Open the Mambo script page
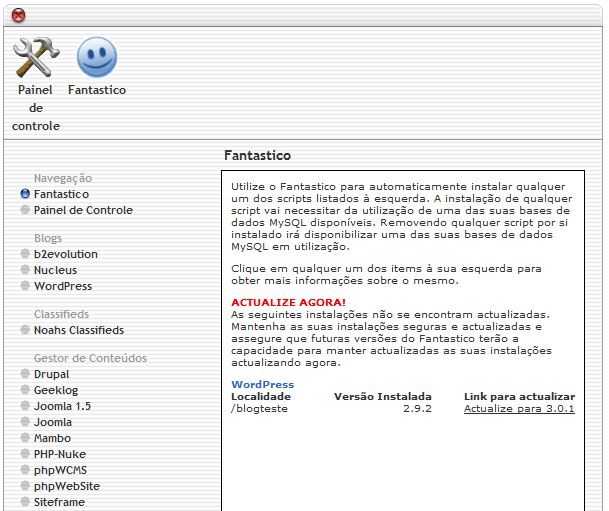The image size is (609, 511). [x=52, y=438]
